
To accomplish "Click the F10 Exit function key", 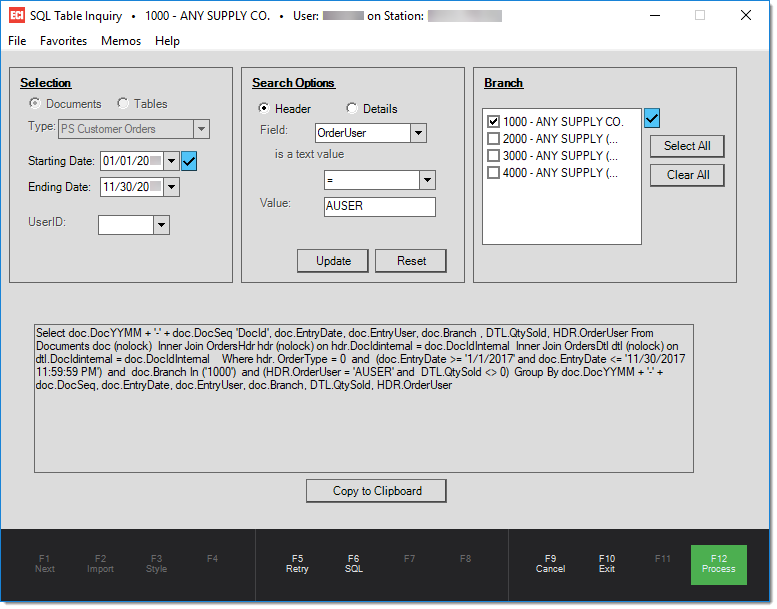I will (x=607, y=564).
